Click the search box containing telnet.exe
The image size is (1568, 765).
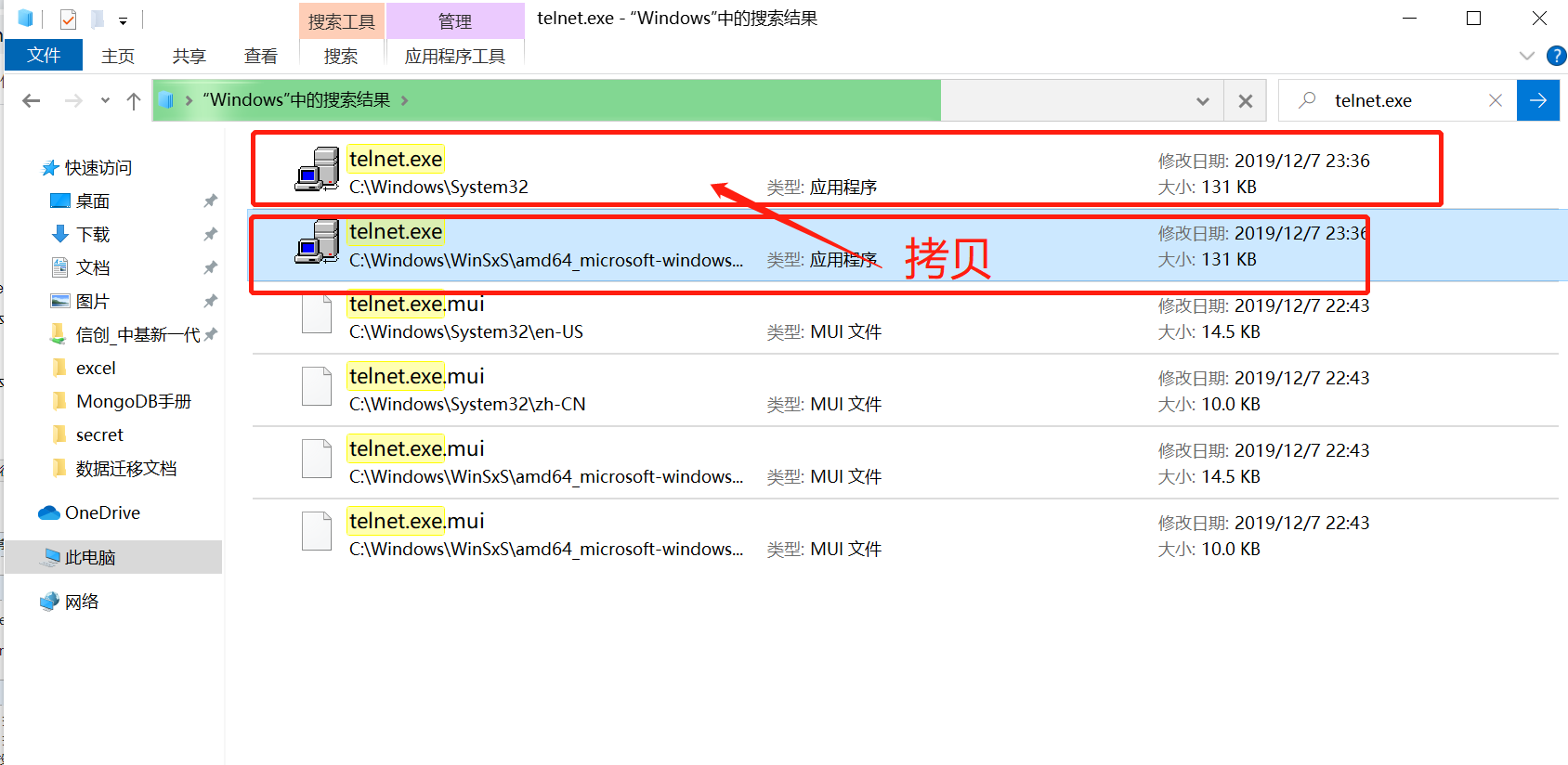(1398, 100)
